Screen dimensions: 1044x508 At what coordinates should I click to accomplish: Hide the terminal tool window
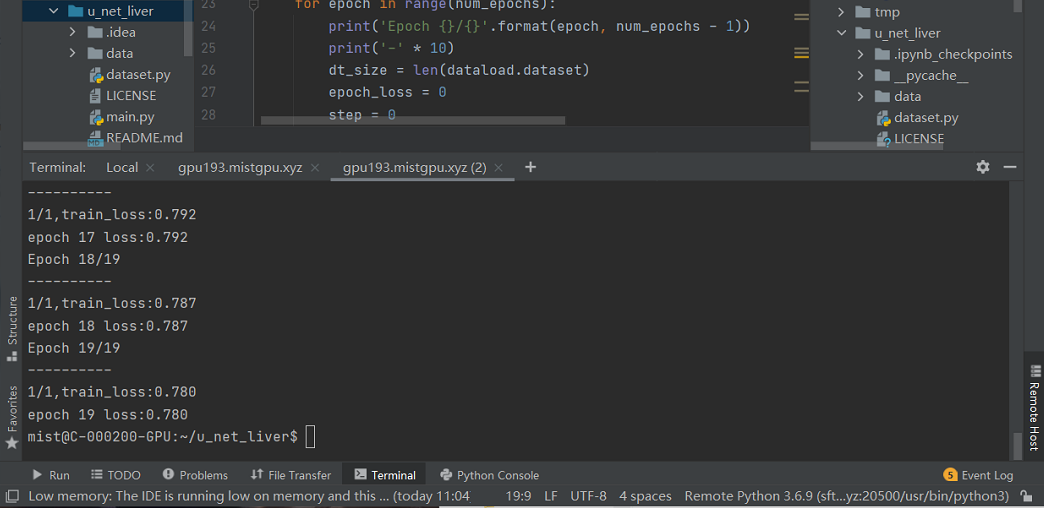pyautogui.click(x=1010, y=167)
